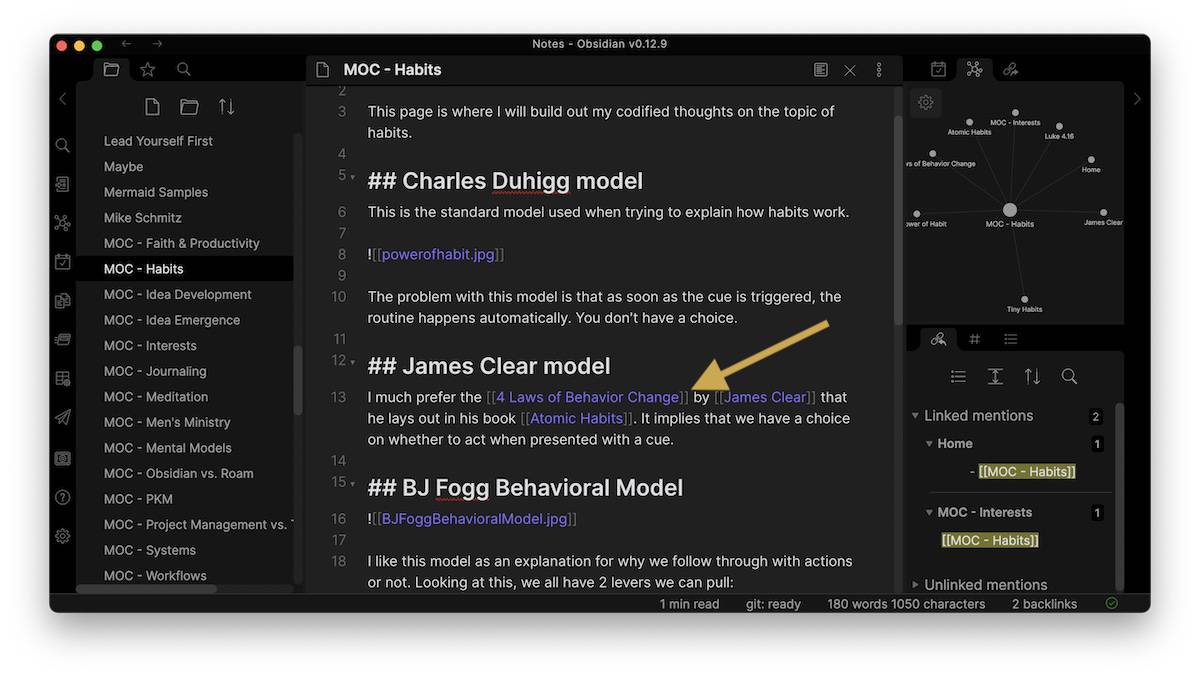Click the paper plane ribbon icon
This screenshot has height=678, width=1200.
pyautogui.click(x=63, y=418)
